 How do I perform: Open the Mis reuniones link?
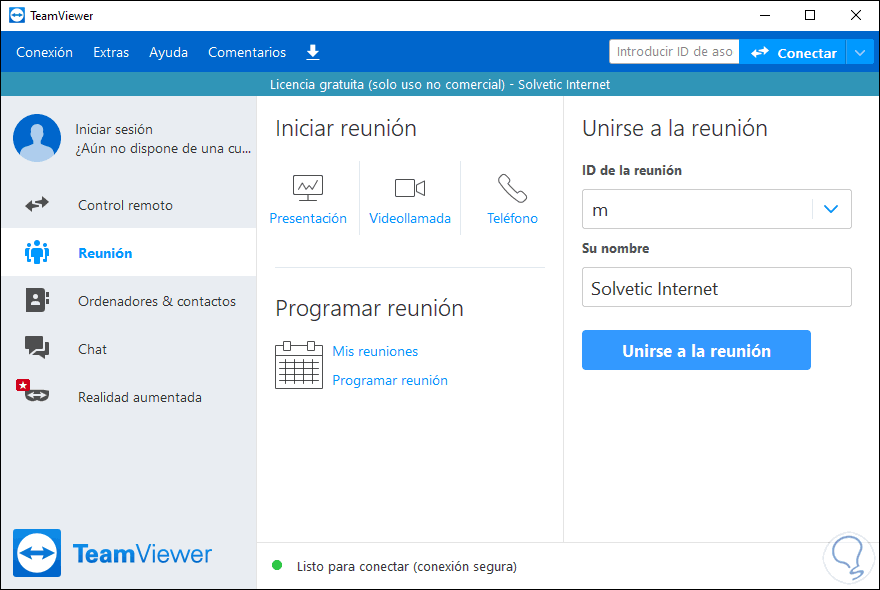pyautogui.click(x=375, y=351)
